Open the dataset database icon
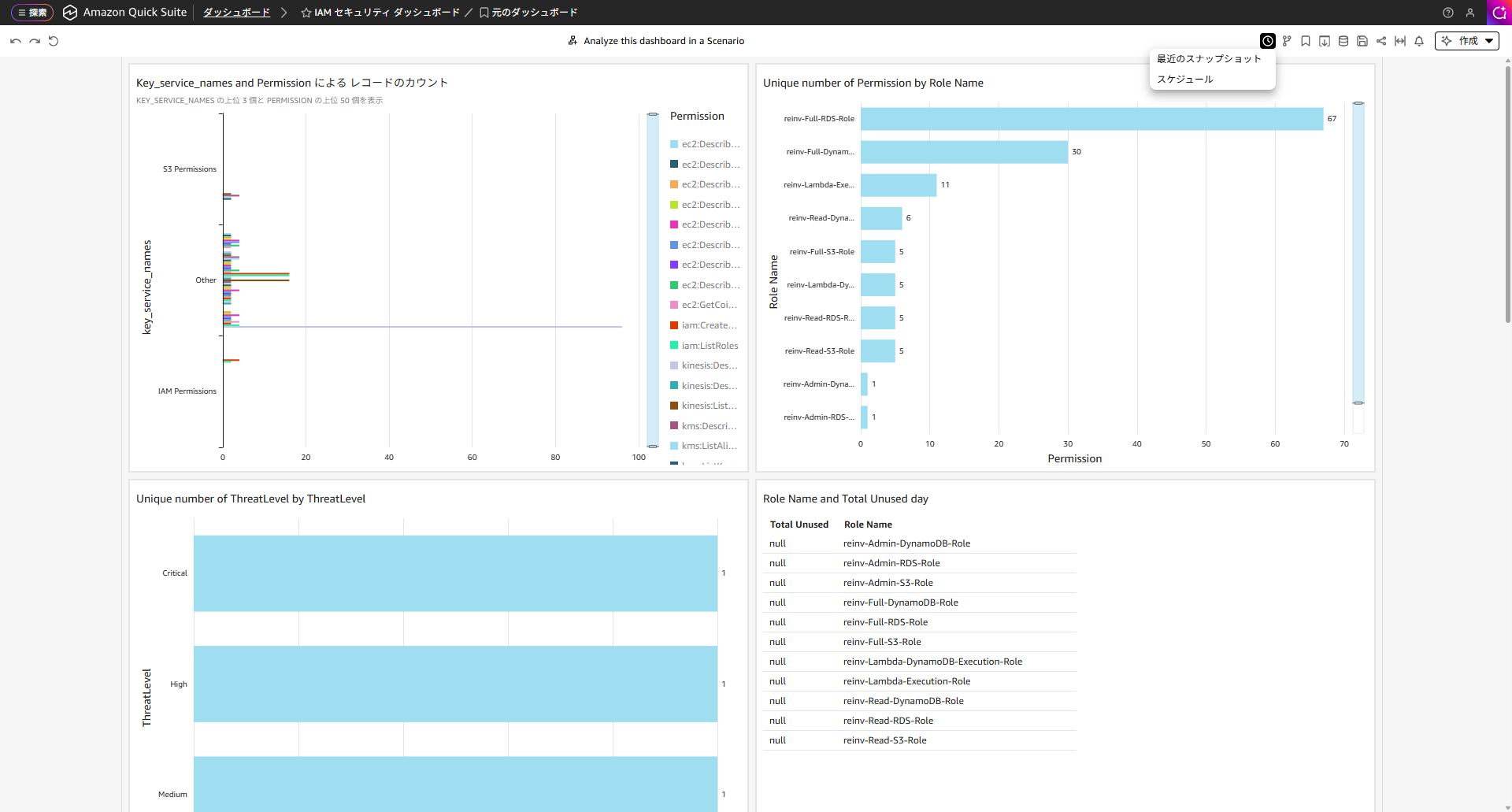Viewport: 1512px width, 812px height. click(x=1343, y=41)
